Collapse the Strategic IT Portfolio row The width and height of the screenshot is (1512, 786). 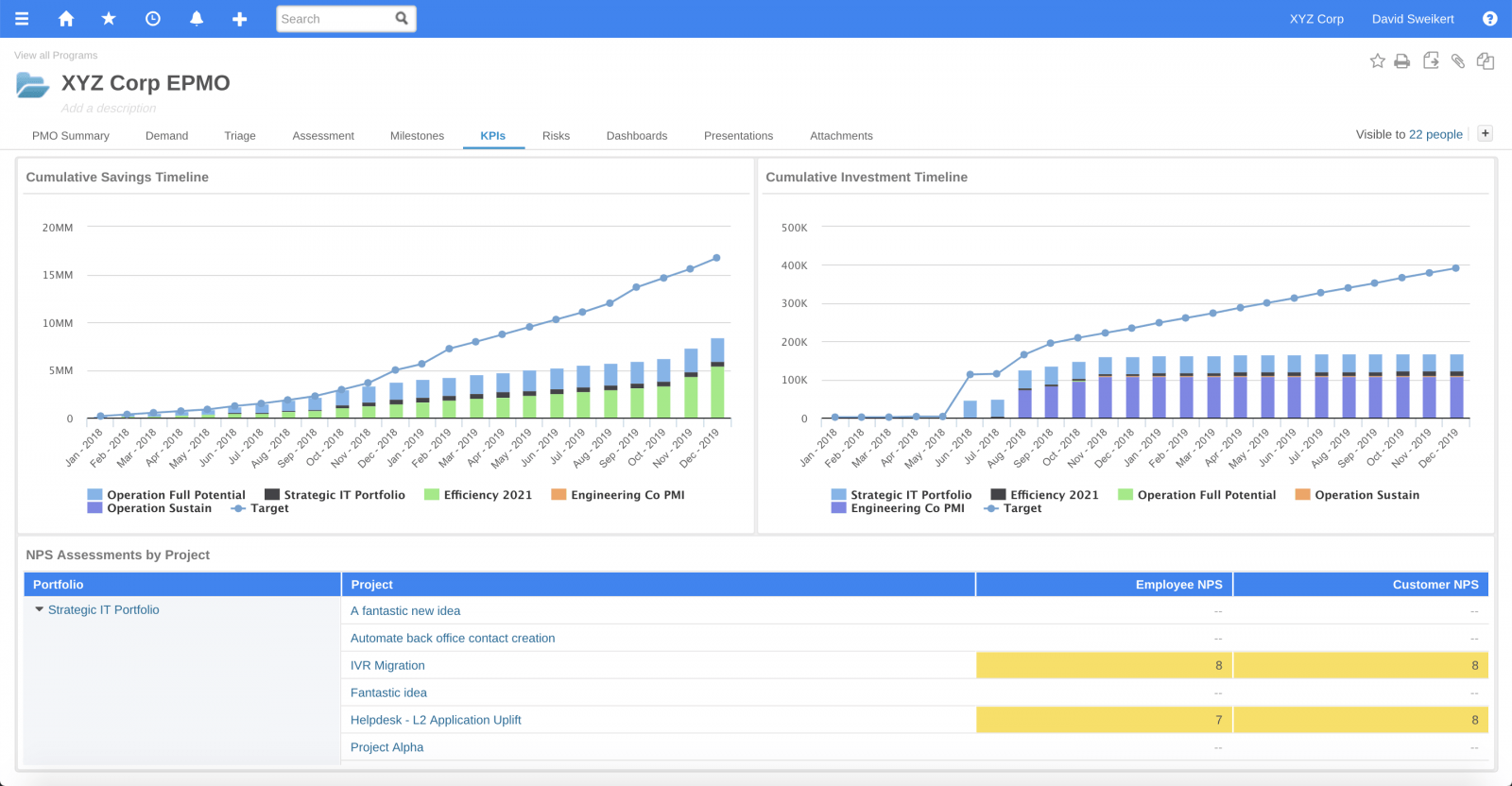40,610
